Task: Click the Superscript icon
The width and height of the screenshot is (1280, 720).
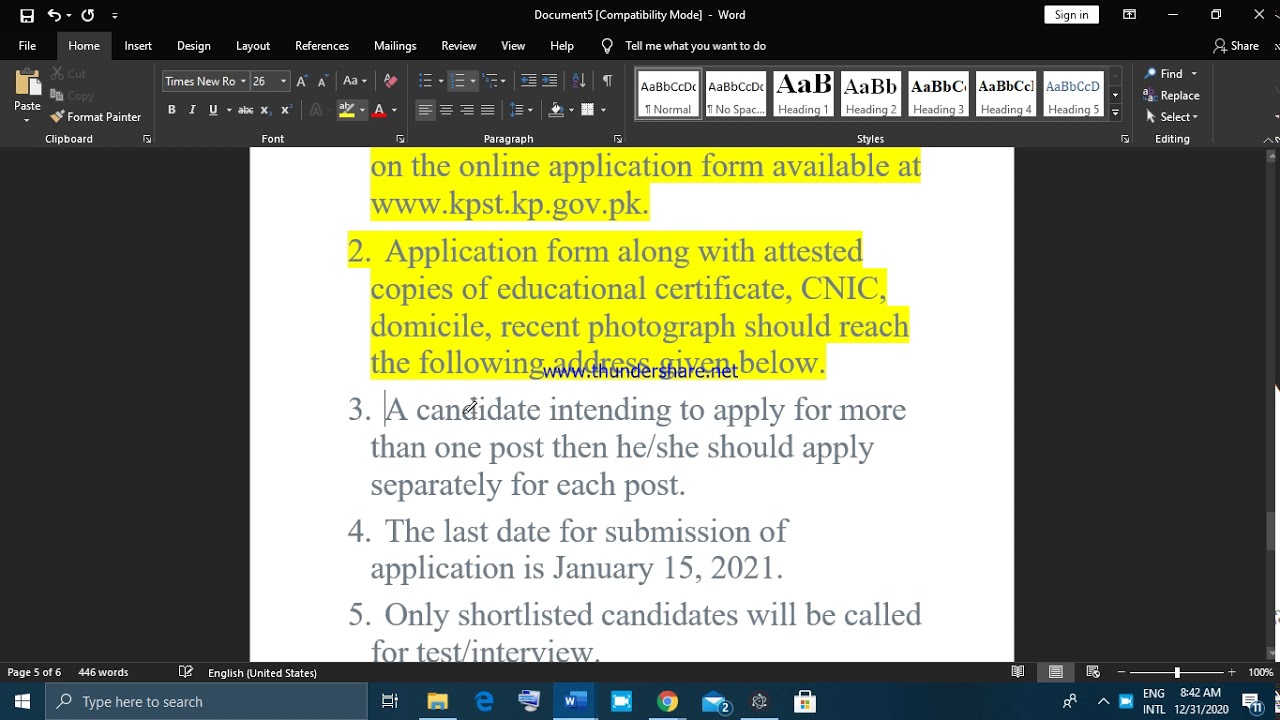Action: click(285, 110)
